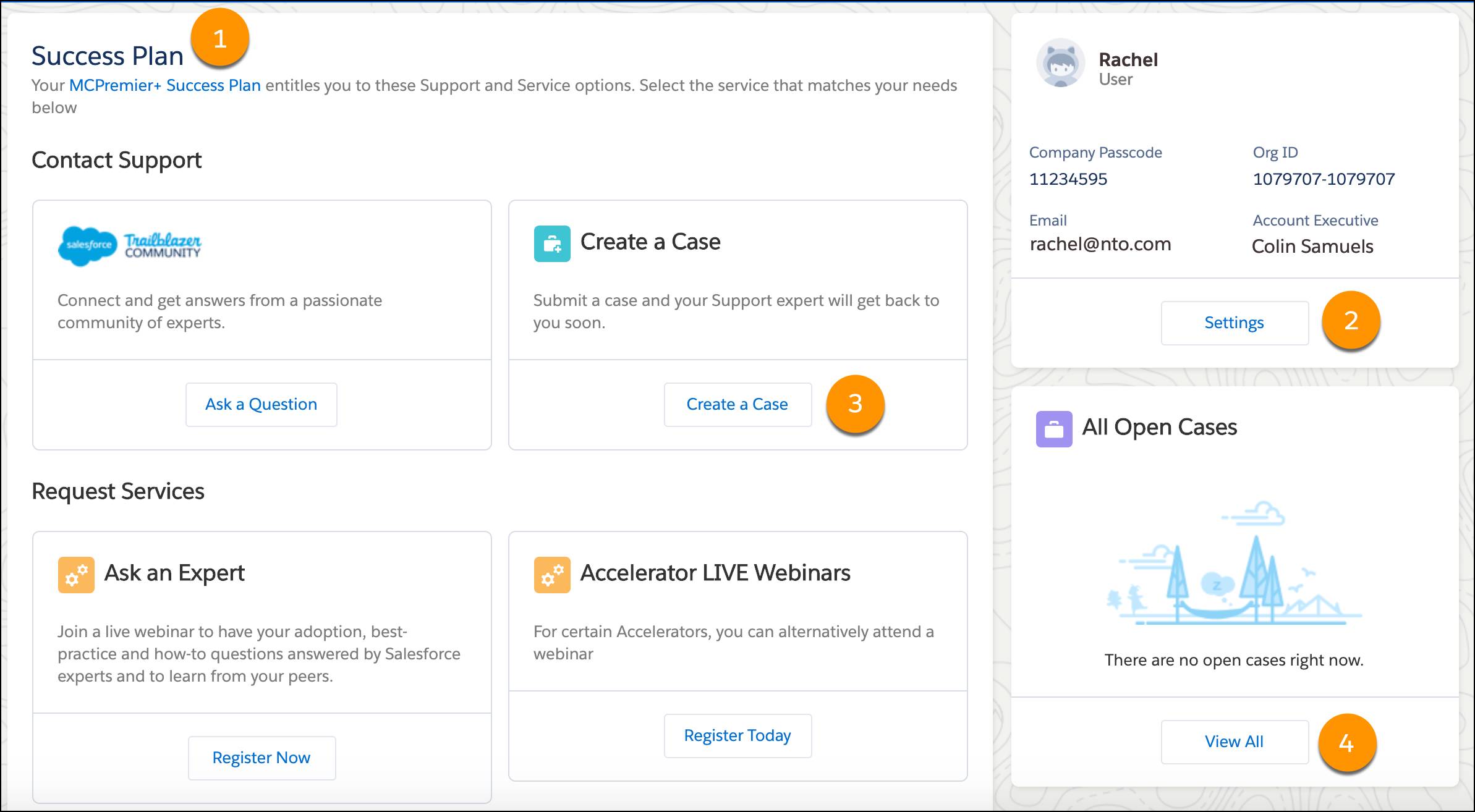Click Rachel's user avatar icon

click(x=1060, y=64)
